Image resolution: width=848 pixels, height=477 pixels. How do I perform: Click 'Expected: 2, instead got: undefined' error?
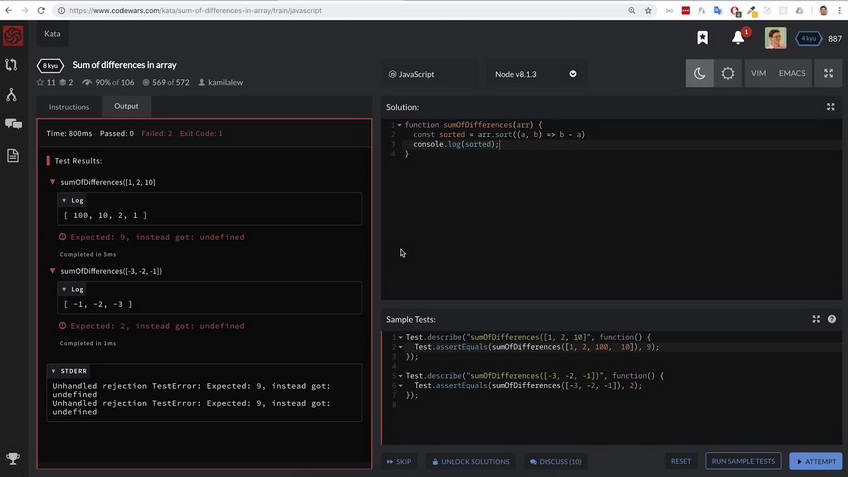click(x=157, y=326)
